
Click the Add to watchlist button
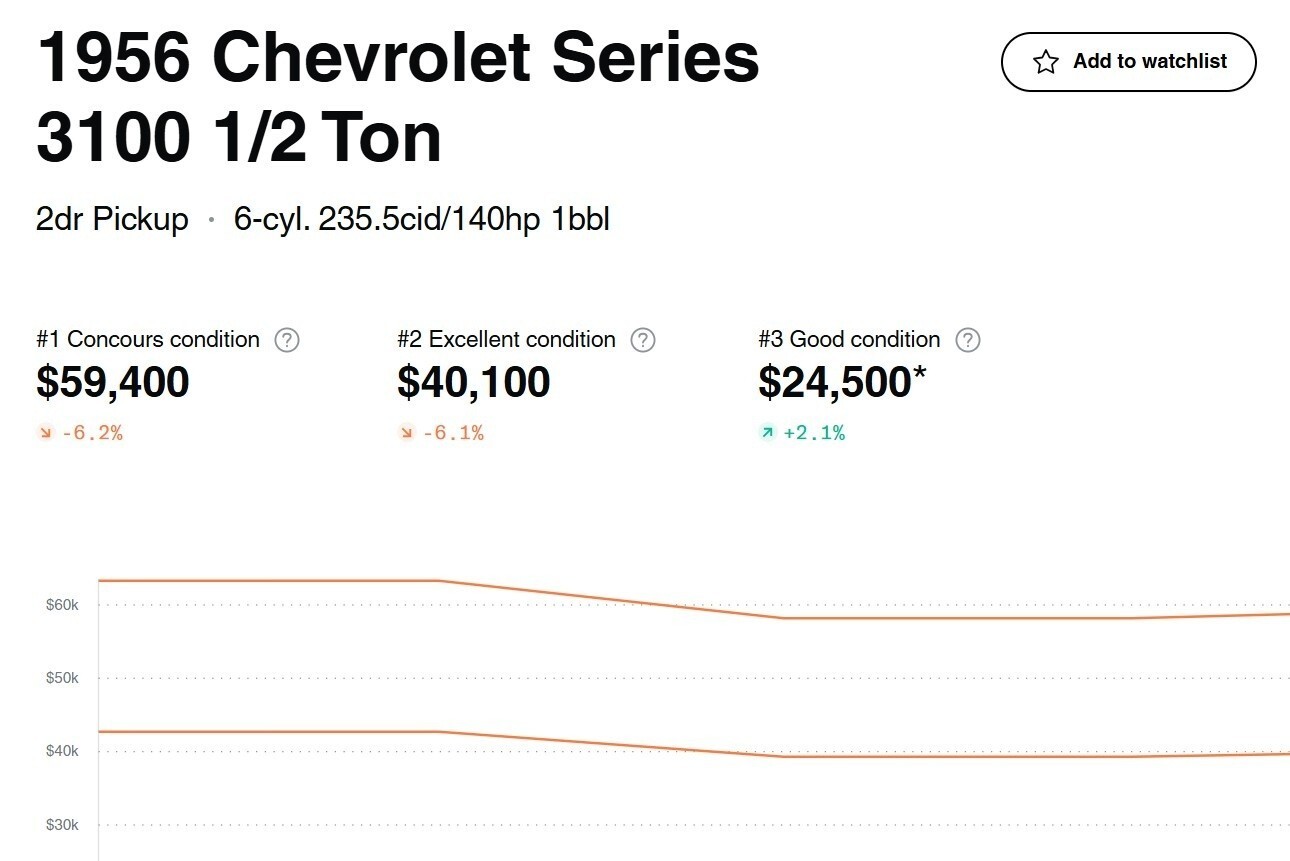tap(1128, 62)
